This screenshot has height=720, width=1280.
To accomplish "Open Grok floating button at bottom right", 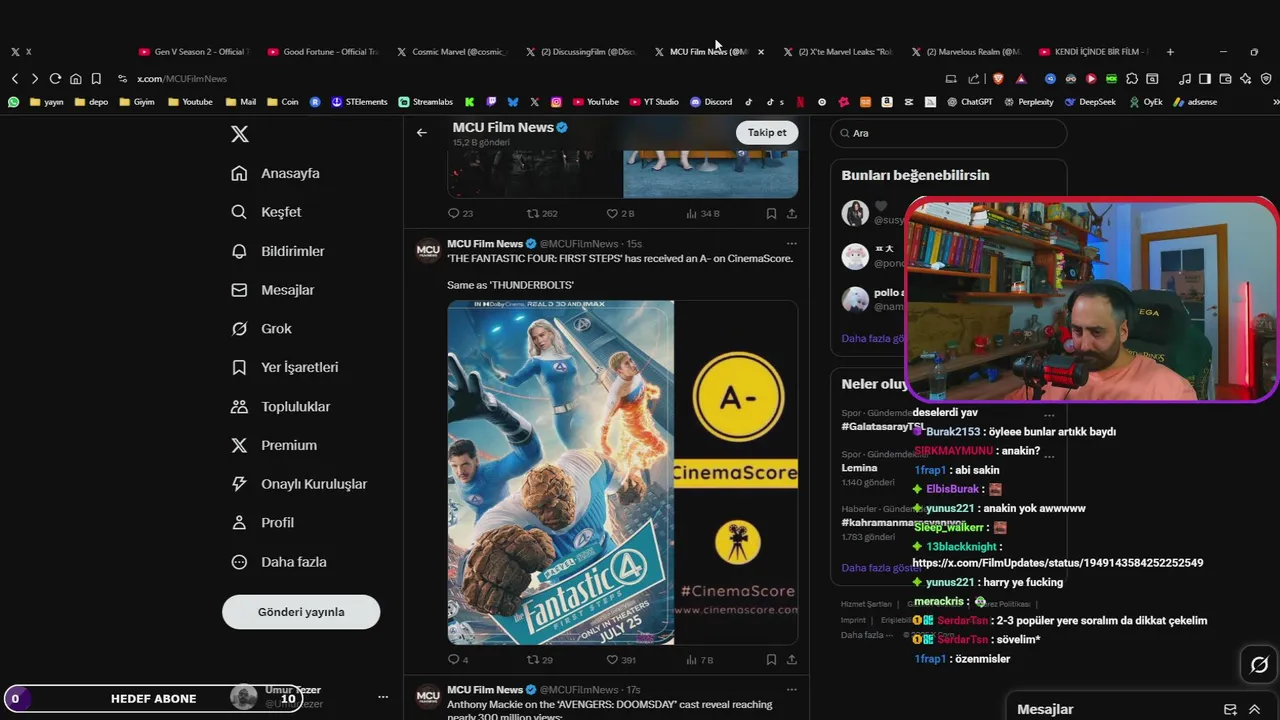I will (x=1259, y=665).
